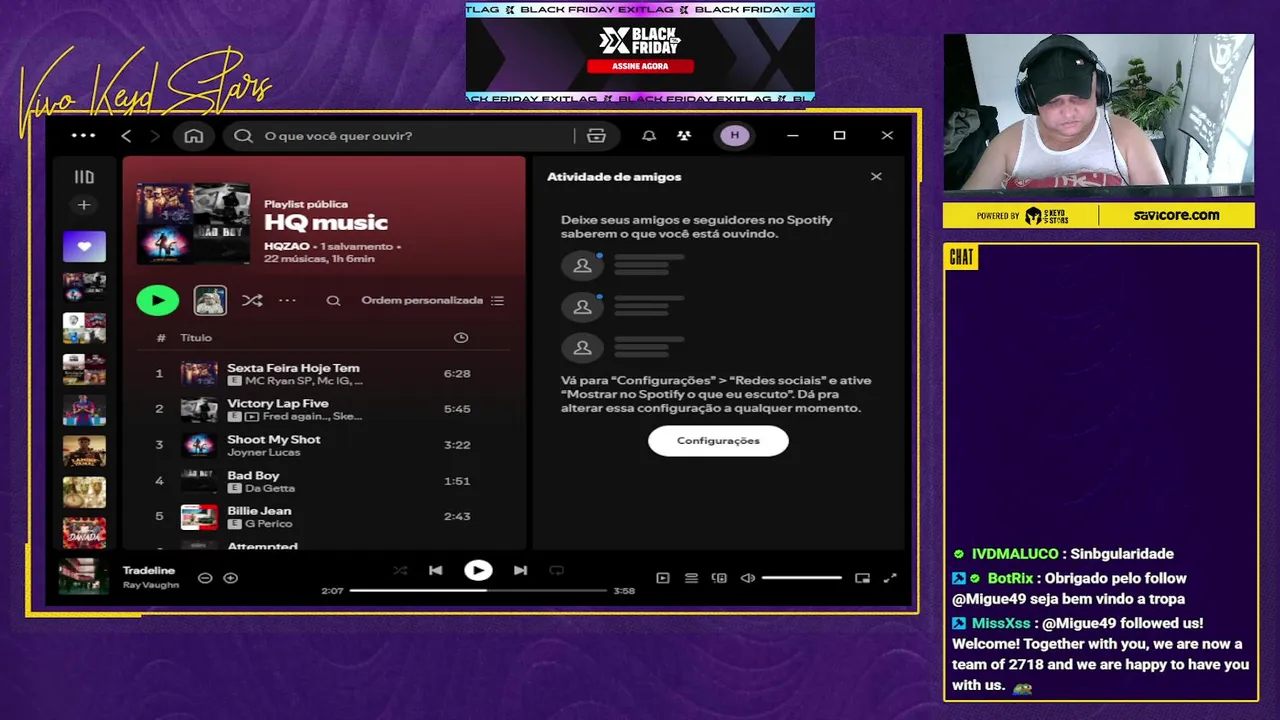Select the 'Título' column header

(196, 338)
